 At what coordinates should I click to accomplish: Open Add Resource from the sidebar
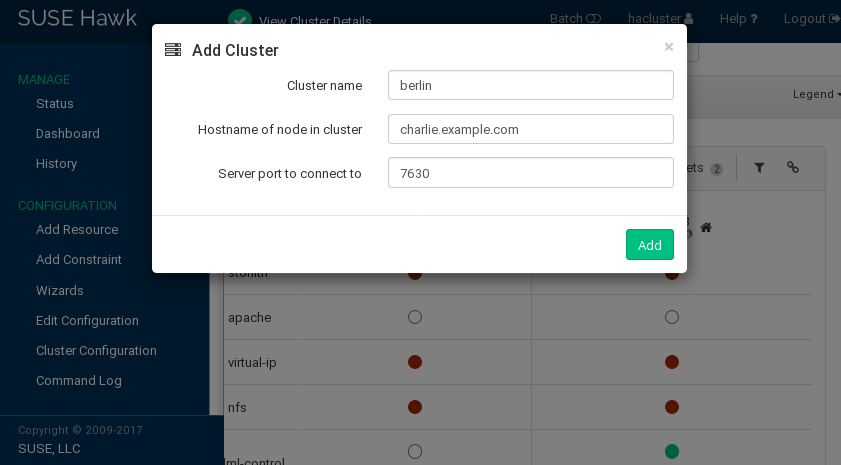pos(77,229)
